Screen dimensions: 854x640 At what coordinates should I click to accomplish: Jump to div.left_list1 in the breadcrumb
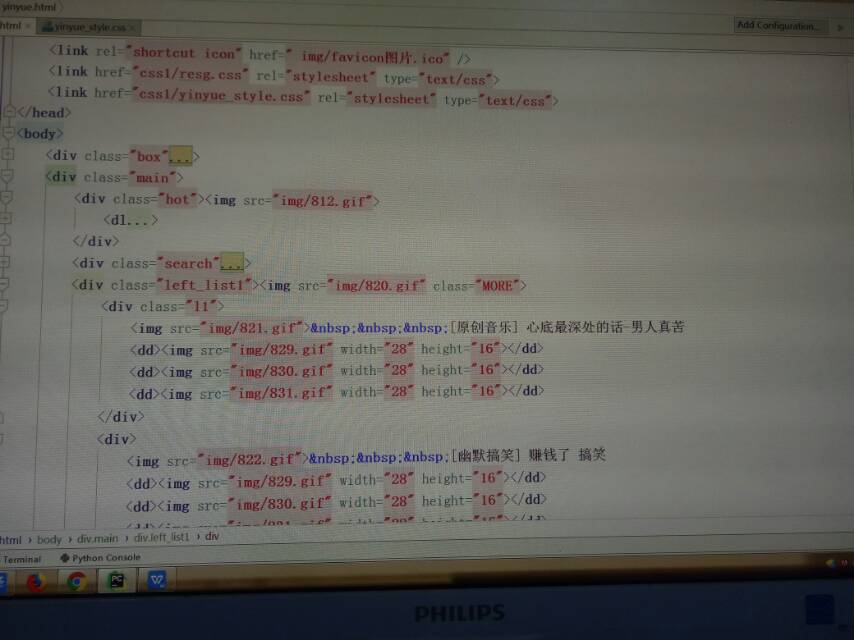coord(162,537)
